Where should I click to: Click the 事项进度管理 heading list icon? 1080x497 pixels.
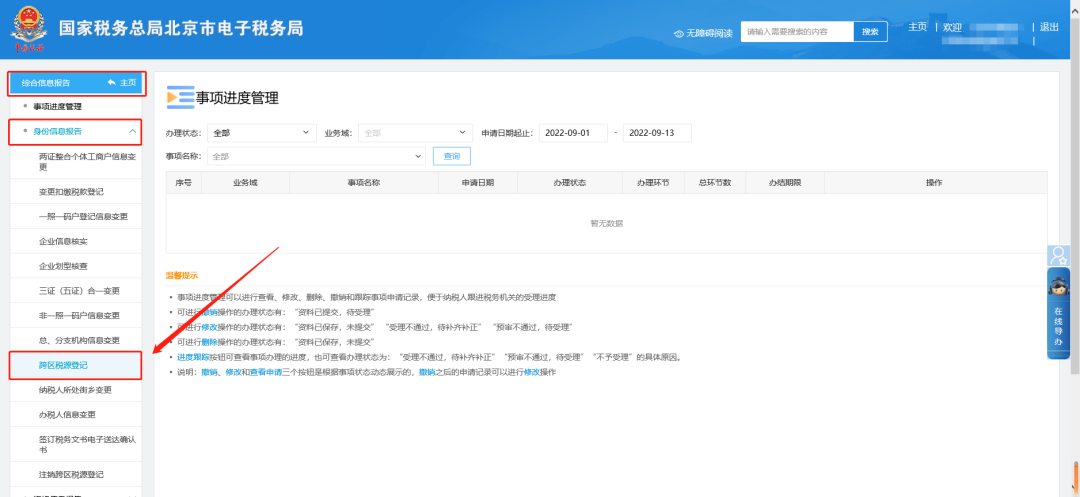180,97
